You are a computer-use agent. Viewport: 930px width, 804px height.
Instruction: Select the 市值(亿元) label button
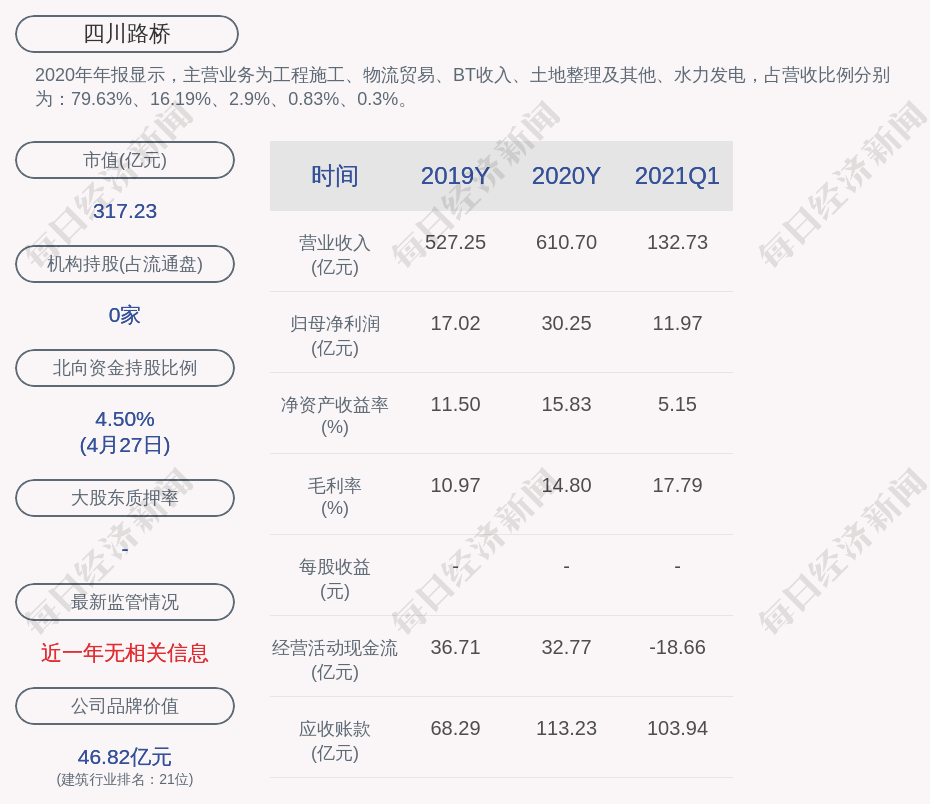(x=125, y=160)
